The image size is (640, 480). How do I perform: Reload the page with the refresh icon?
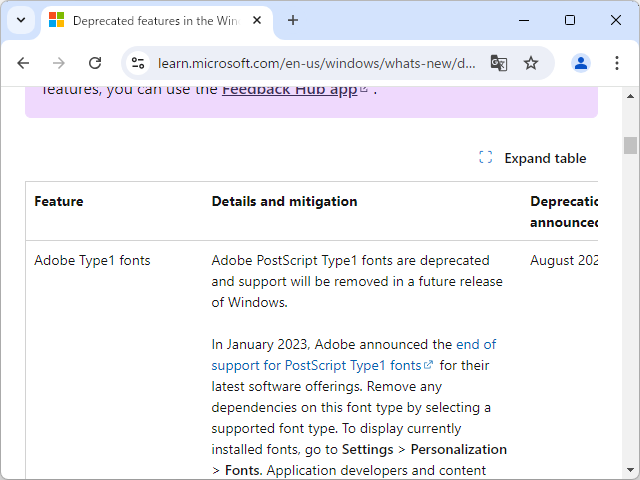tap(95, 63)
